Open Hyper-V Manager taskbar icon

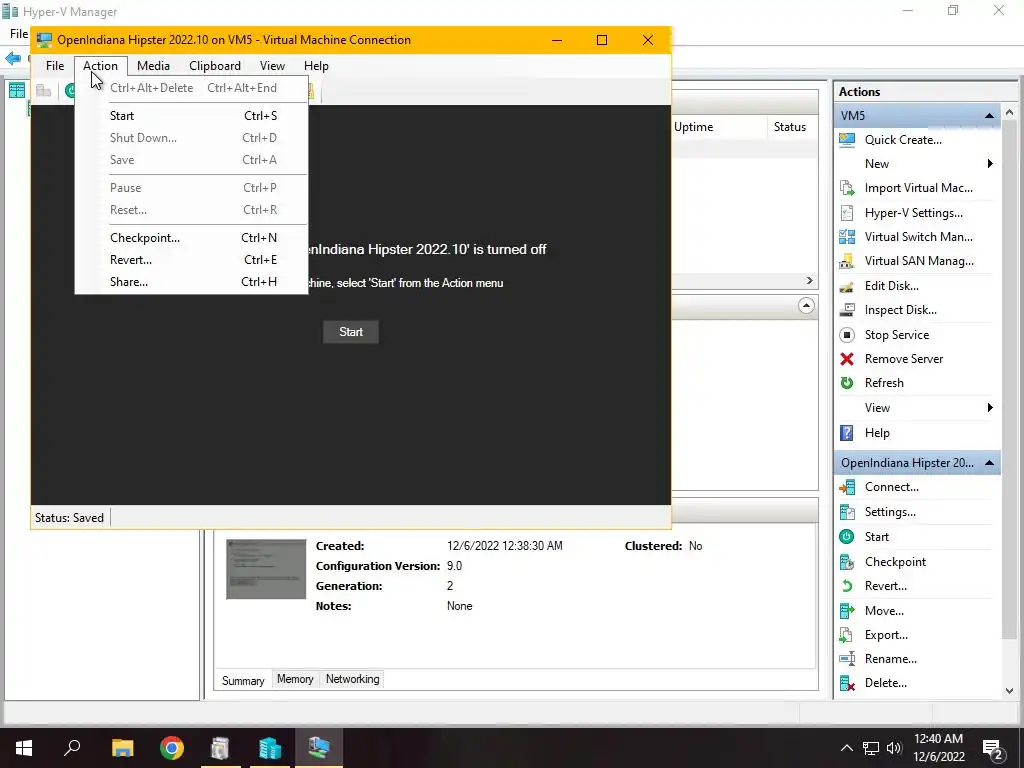269,748
